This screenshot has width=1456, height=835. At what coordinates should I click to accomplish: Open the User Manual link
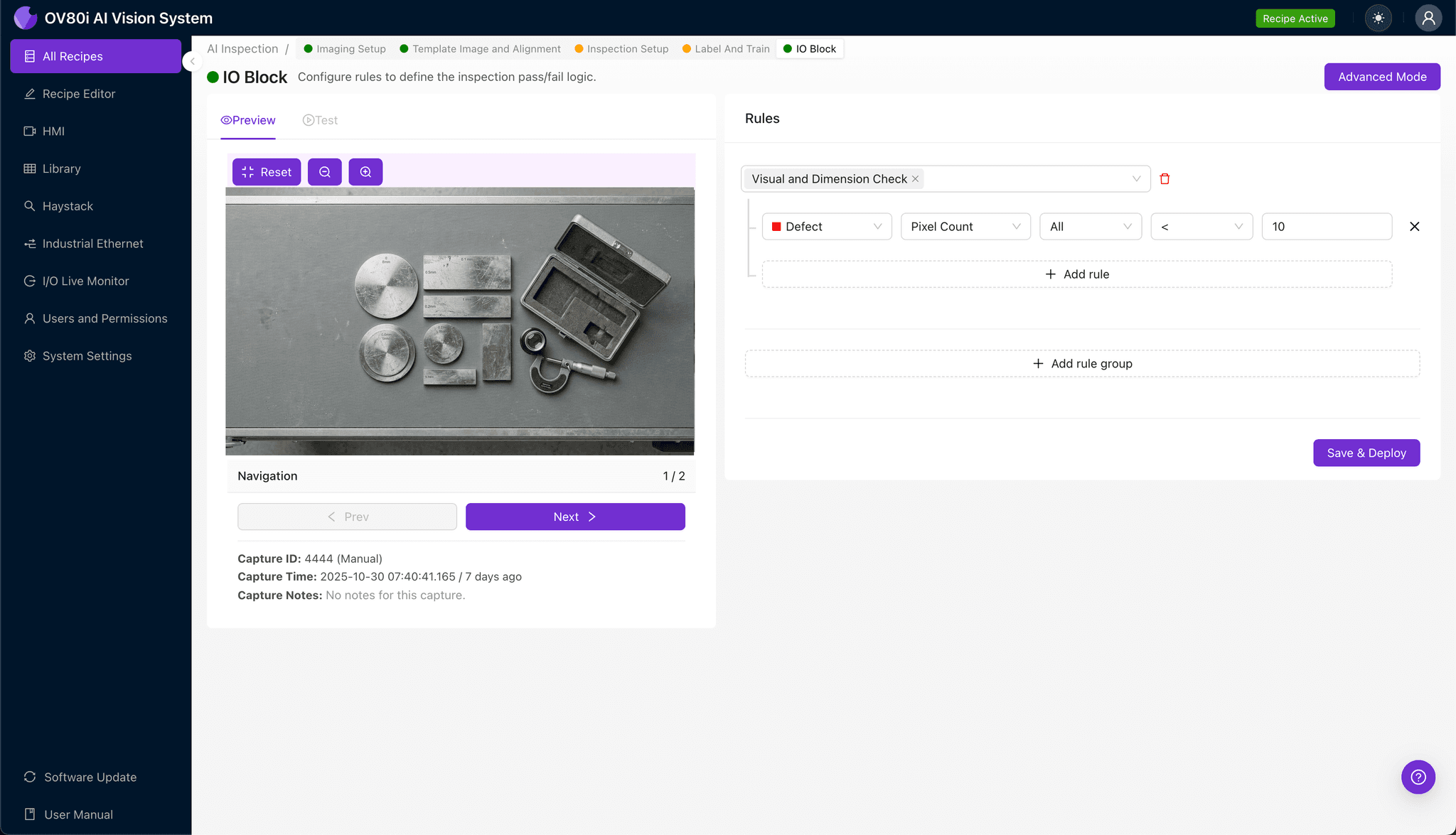96,814
